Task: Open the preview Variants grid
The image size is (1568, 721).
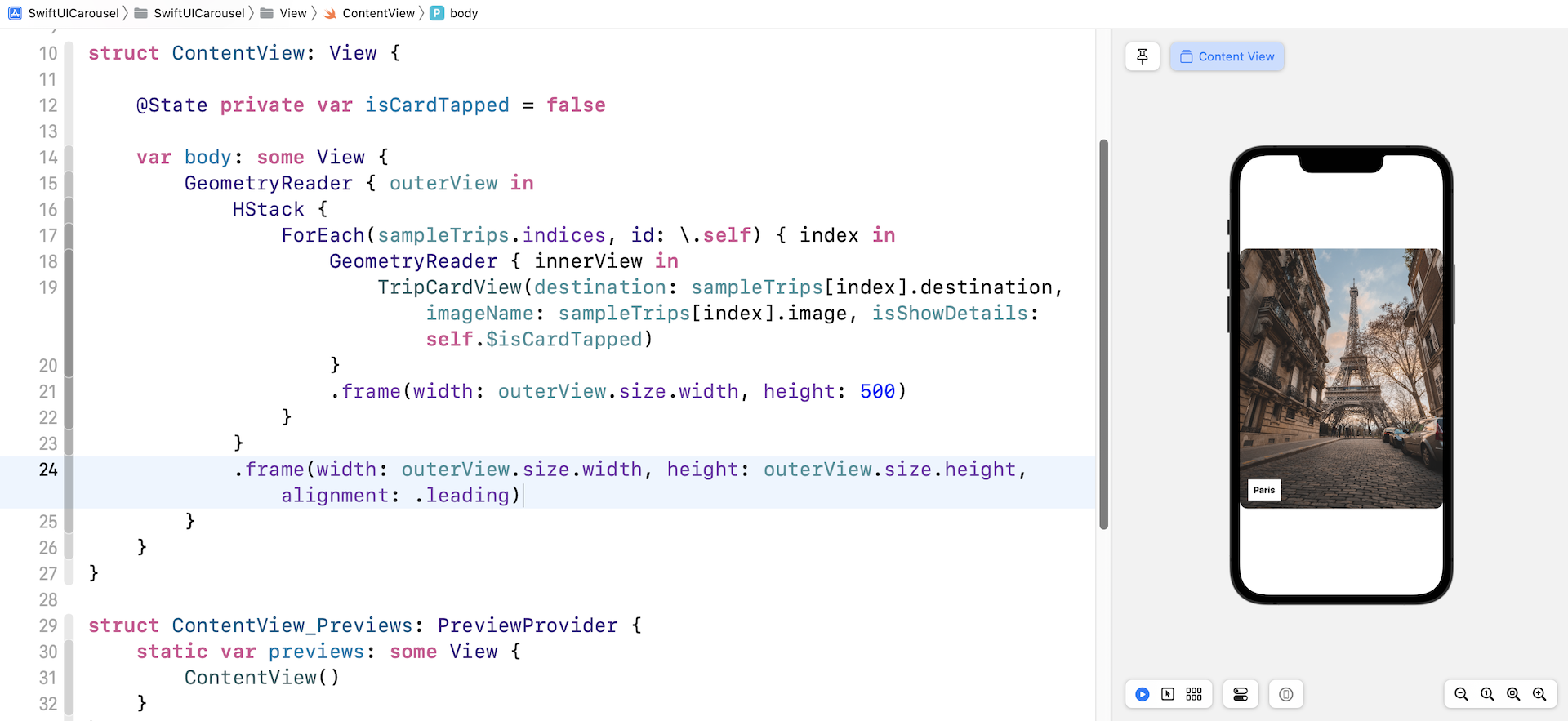Action: [1194, 694]
